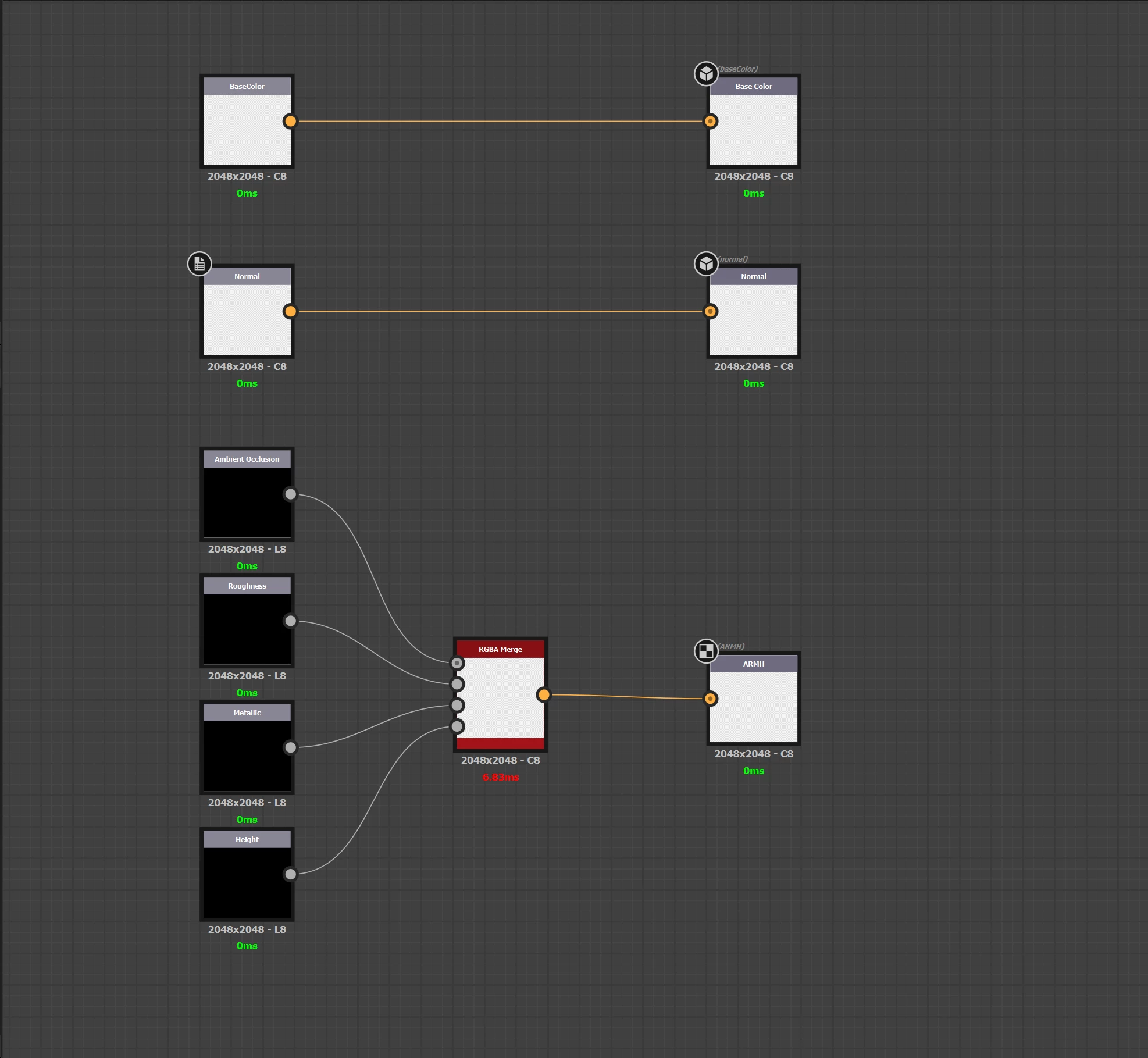Image resolution: width=1148 pixels, height=1058 pixels.
Task: Click the bottom input pin of RGBA Merge
Action: point(458,726)
